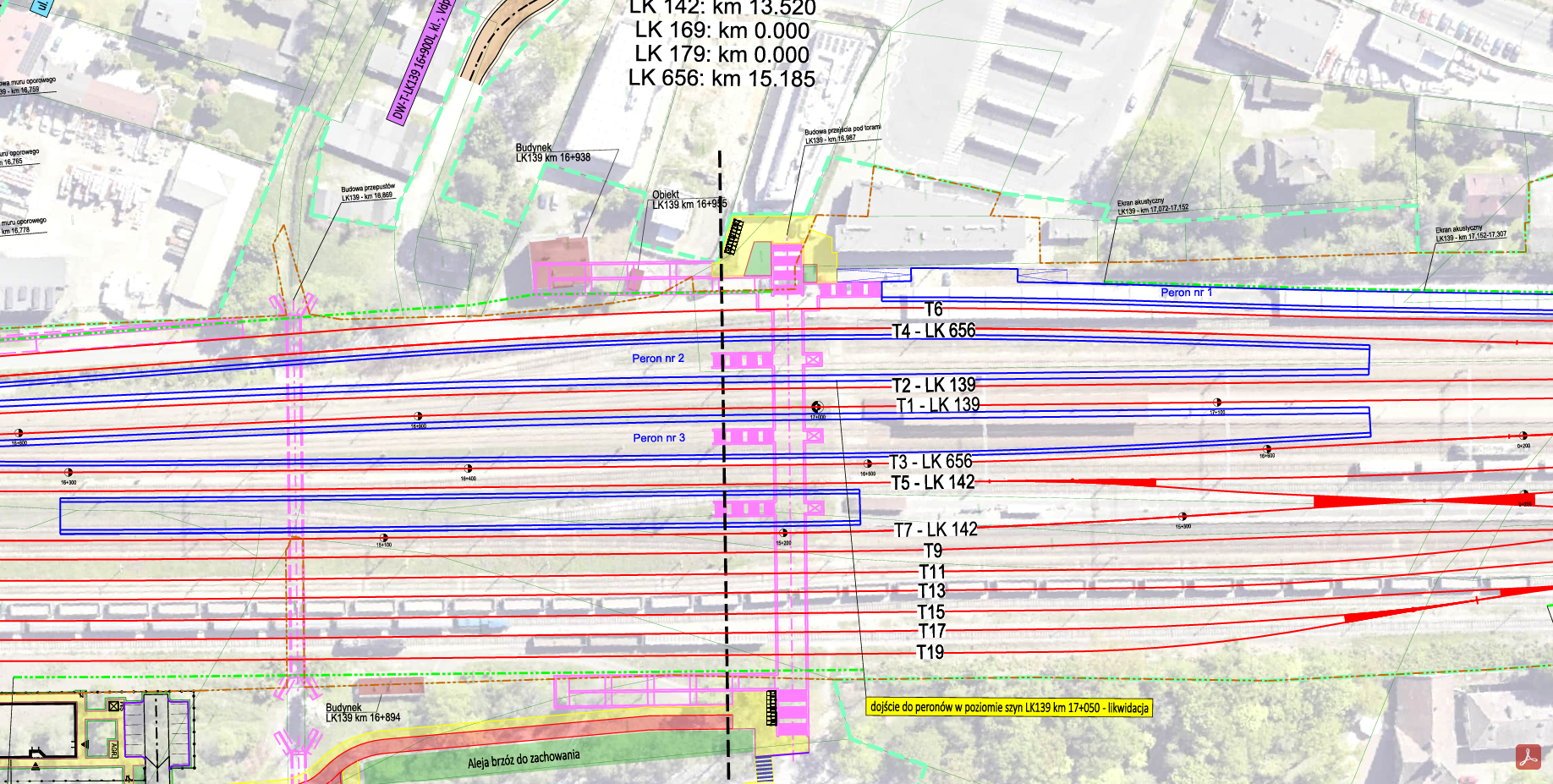Click the Adobe Acrobat PDF icon
This screenshot has width=1553, height=784.
[1528, 757]
